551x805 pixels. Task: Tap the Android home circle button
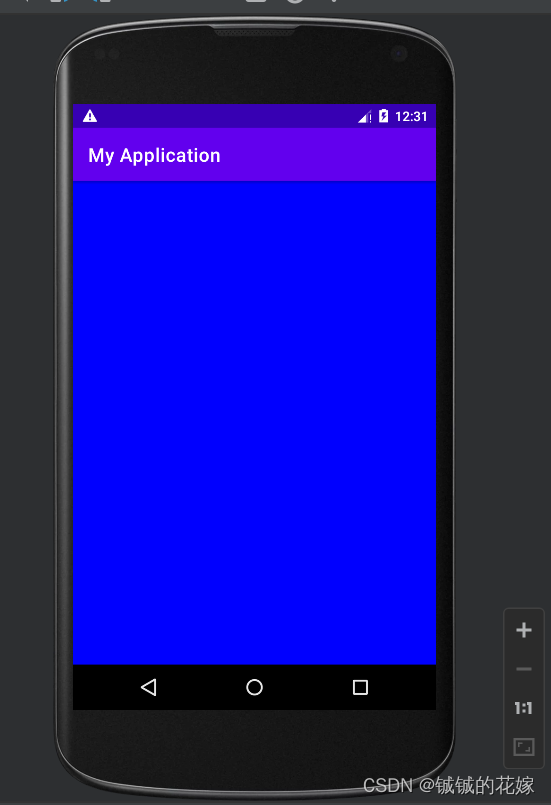(254, 687)
